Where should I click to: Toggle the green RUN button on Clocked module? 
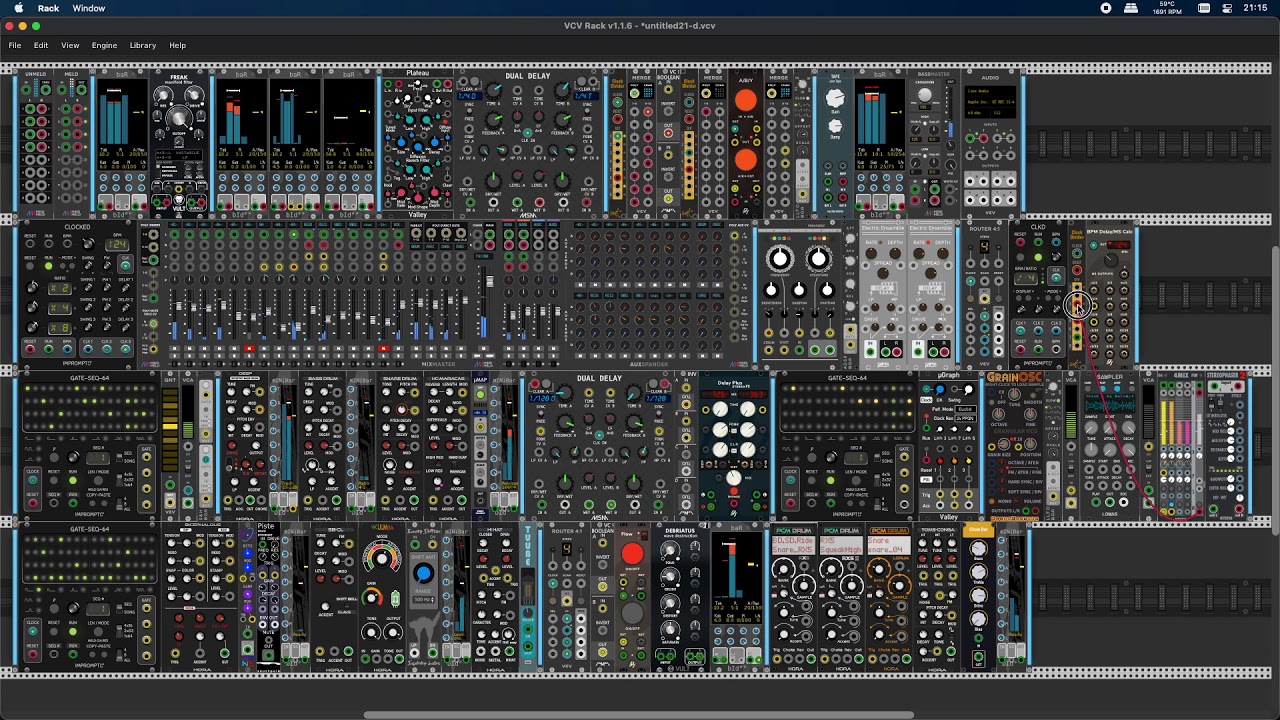click(48, 267)
